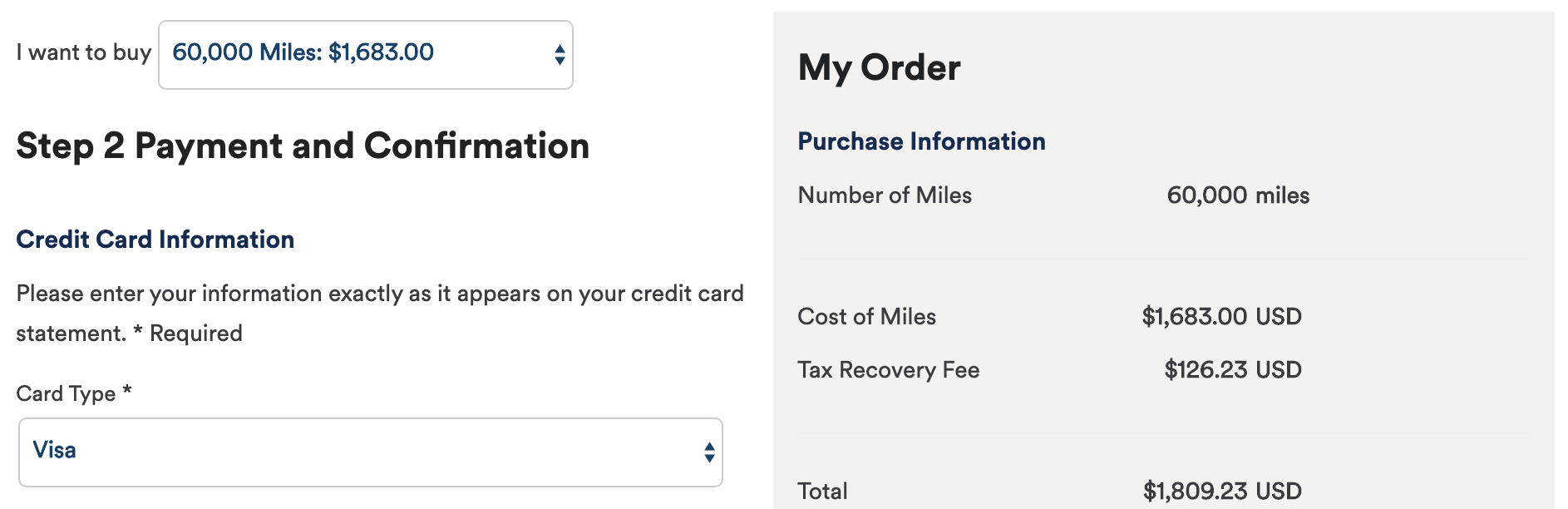
Task: Click the 'My Order' panel title
Action: click(878, 67)
